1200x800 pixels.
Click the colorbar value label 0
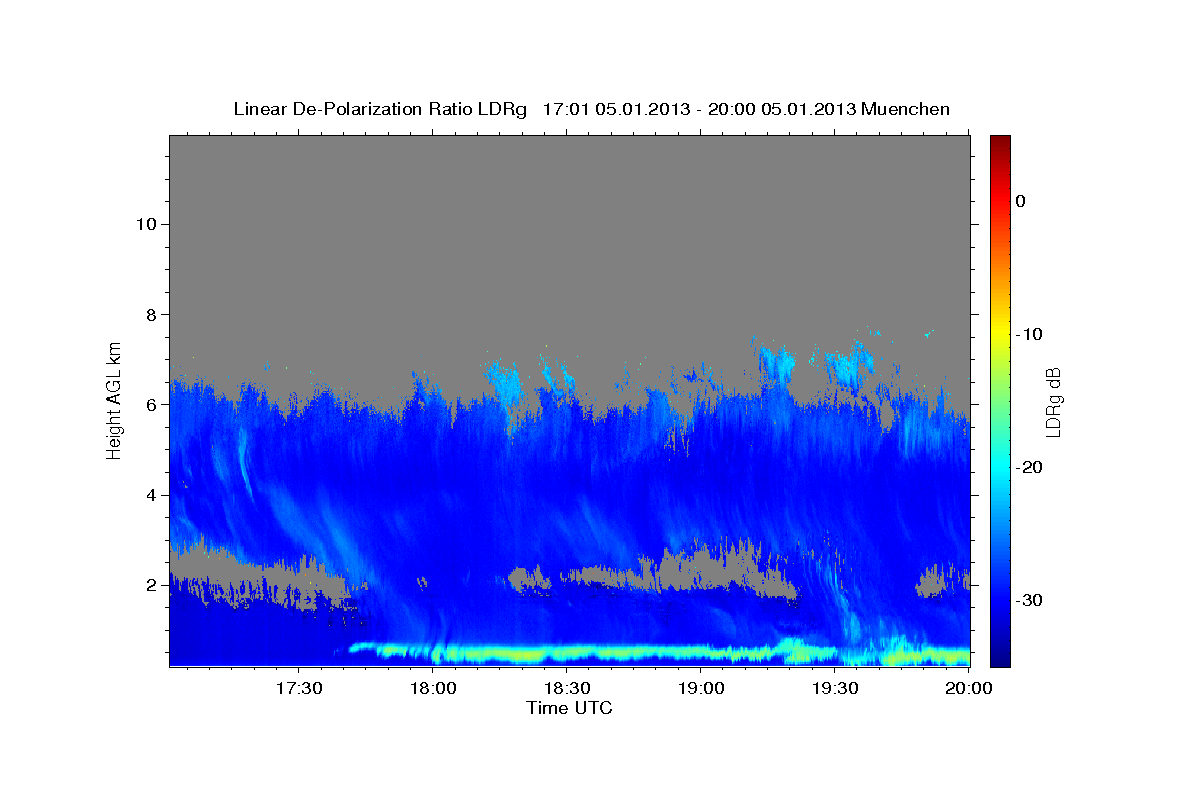(1020, 201)
